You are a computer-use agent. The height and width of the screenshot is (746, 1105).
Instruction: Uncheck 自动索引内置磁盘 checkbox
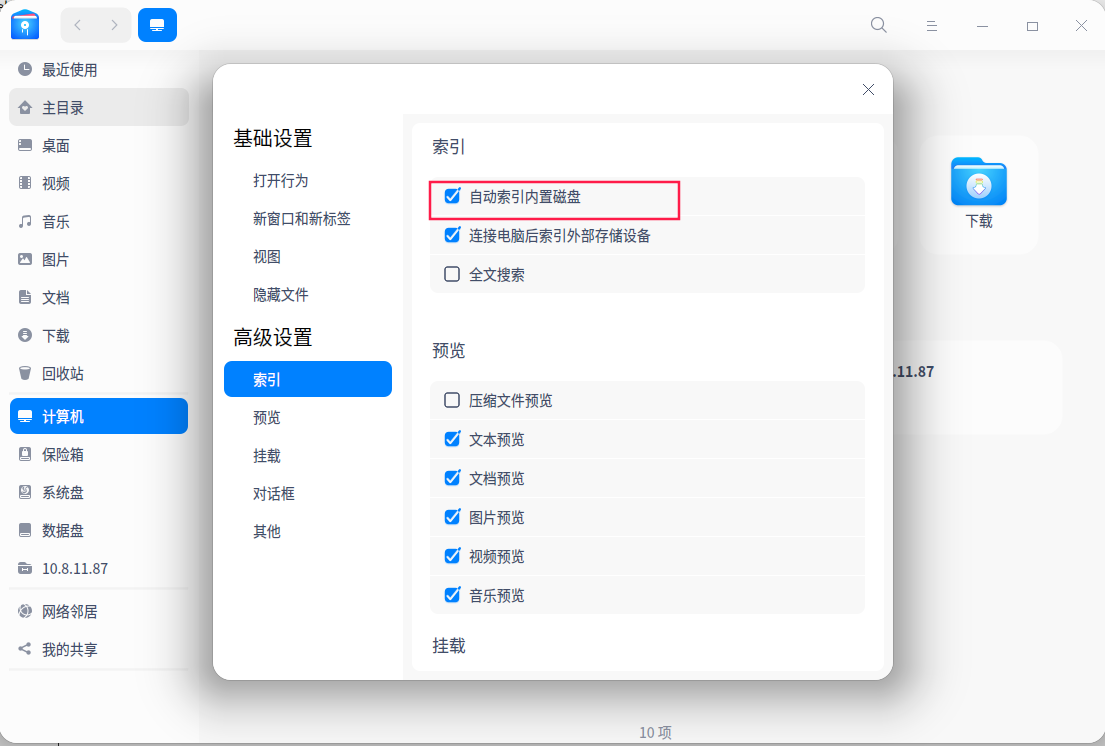(452, 196)
